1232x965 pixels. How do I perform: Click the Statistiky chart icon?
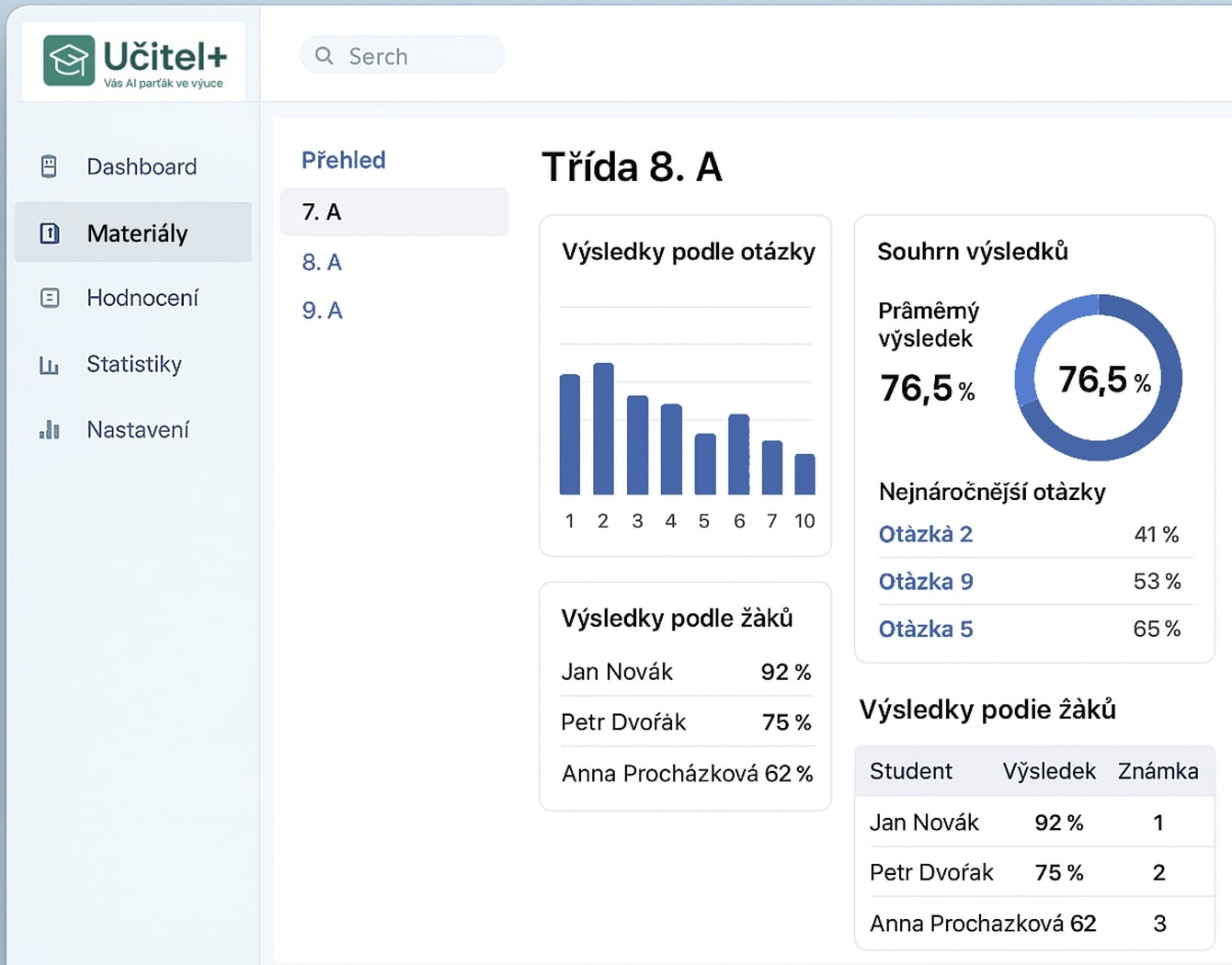click(x=50, y=365)
